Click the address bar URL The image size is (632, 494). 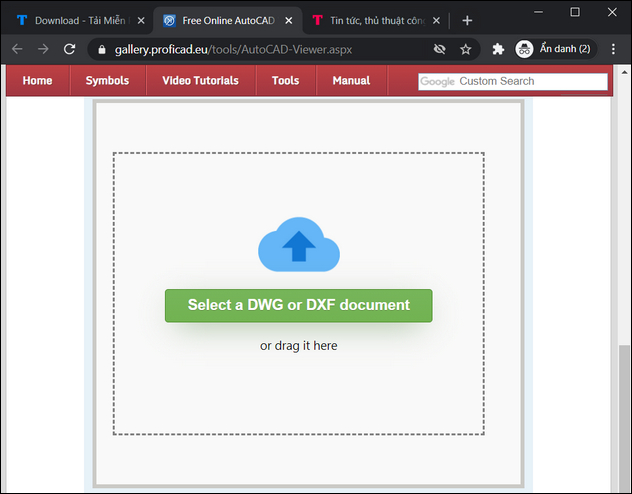233,50
